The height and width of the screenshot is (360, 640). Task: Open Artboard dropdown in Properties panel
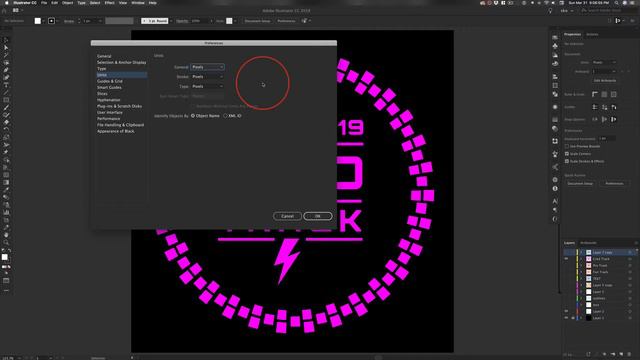[x=604, y=71]
